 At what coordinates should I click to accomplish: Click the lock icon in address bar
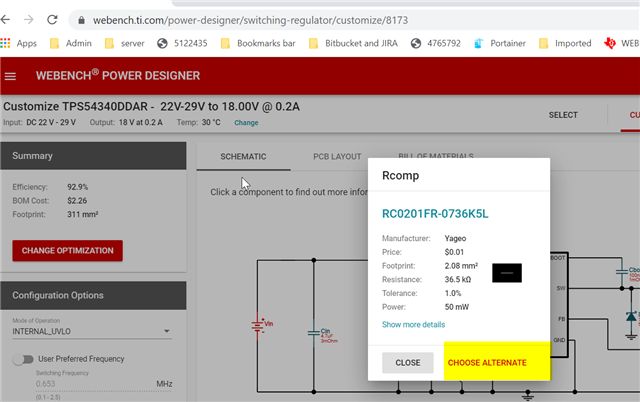(81, 20)
